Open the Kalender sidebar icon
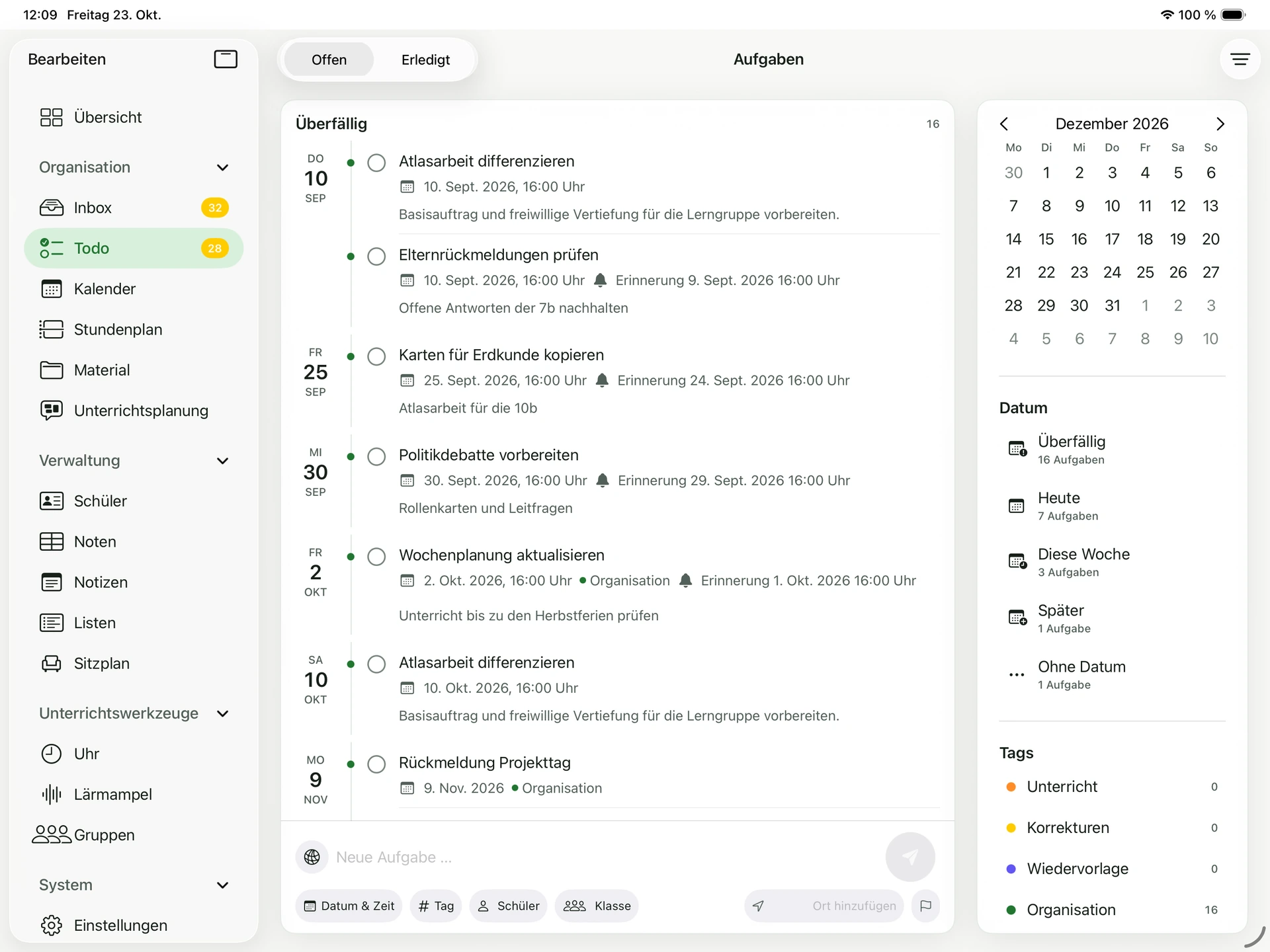 pyautogui.click(x=52, y=289)
